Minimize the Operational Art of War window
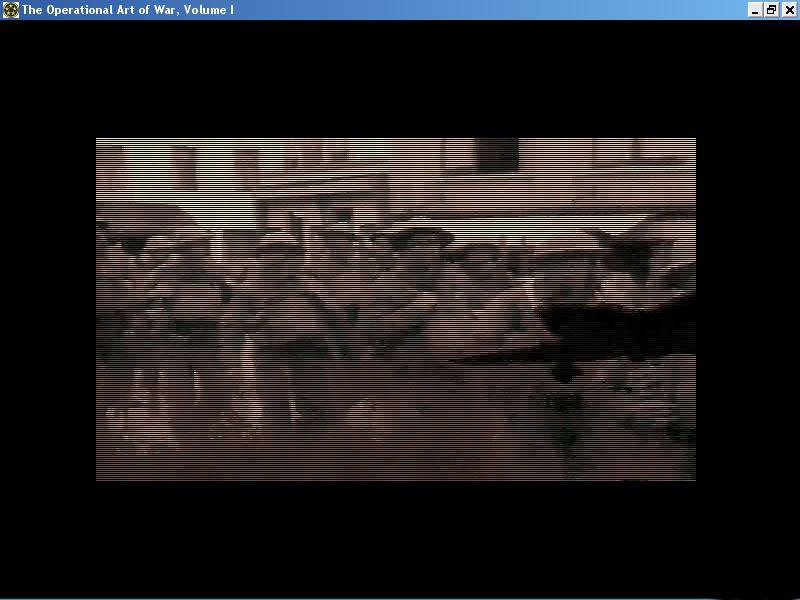 [x=755, y=10]
